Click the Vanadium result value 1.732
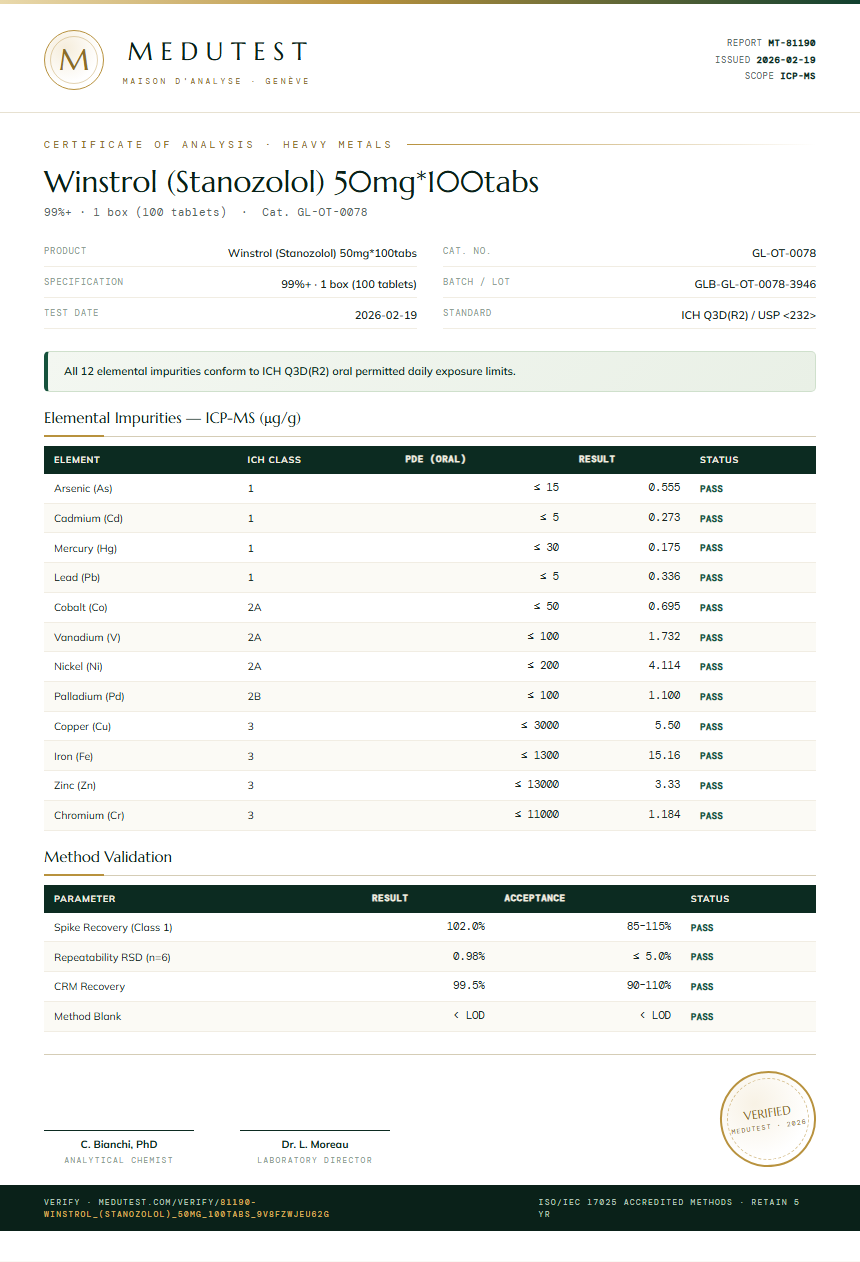The width and height of the screenshot is (860, 1262). [x=664, y=637]
